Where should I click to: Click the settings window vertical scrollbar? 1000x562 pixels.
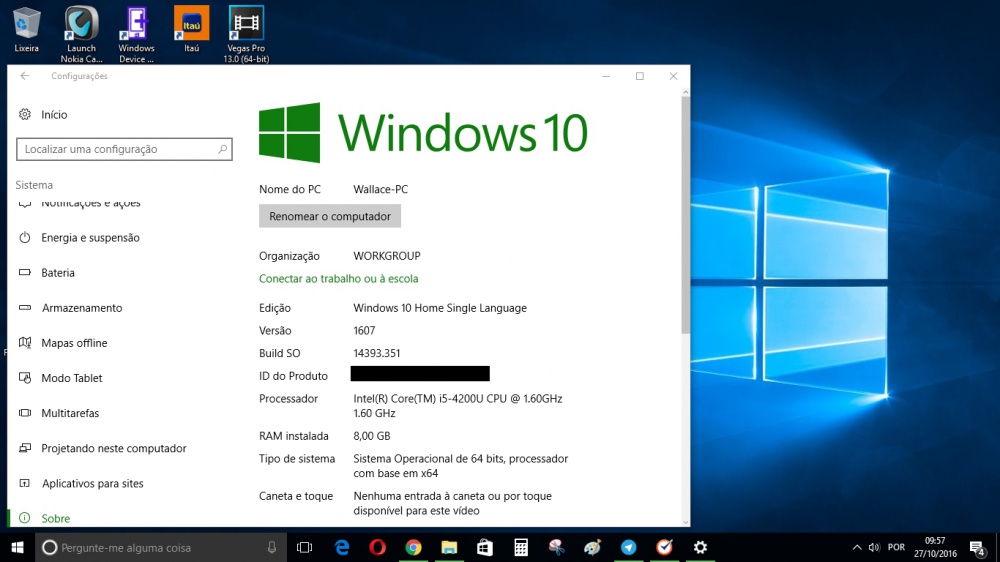686,214
